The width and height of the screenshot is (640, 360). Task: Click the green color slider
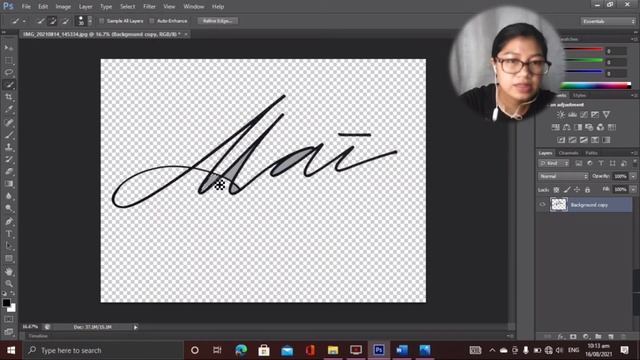584,61
